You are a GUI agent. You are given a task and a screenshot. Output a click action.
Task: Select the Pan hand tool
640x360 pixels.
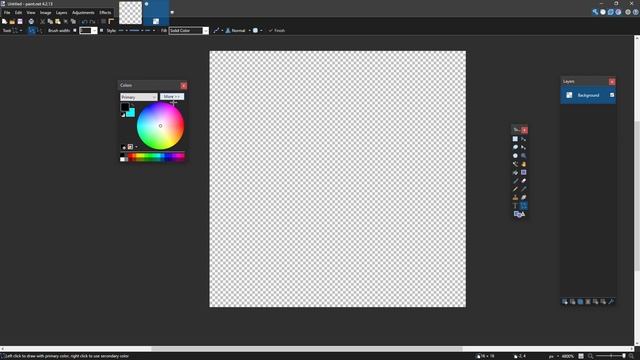523,164
